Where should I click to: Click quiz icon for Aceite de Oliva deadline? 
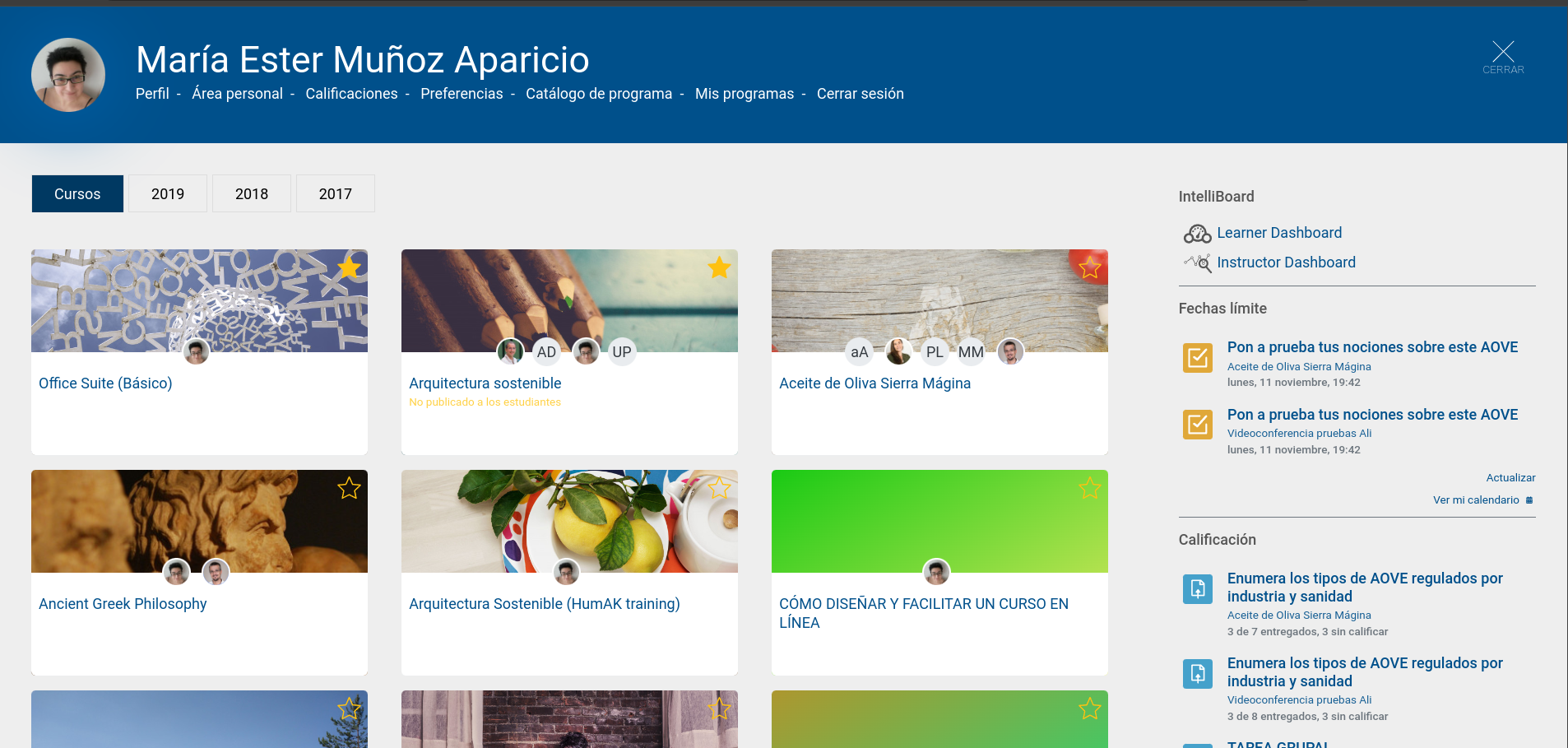point(1198,358)
